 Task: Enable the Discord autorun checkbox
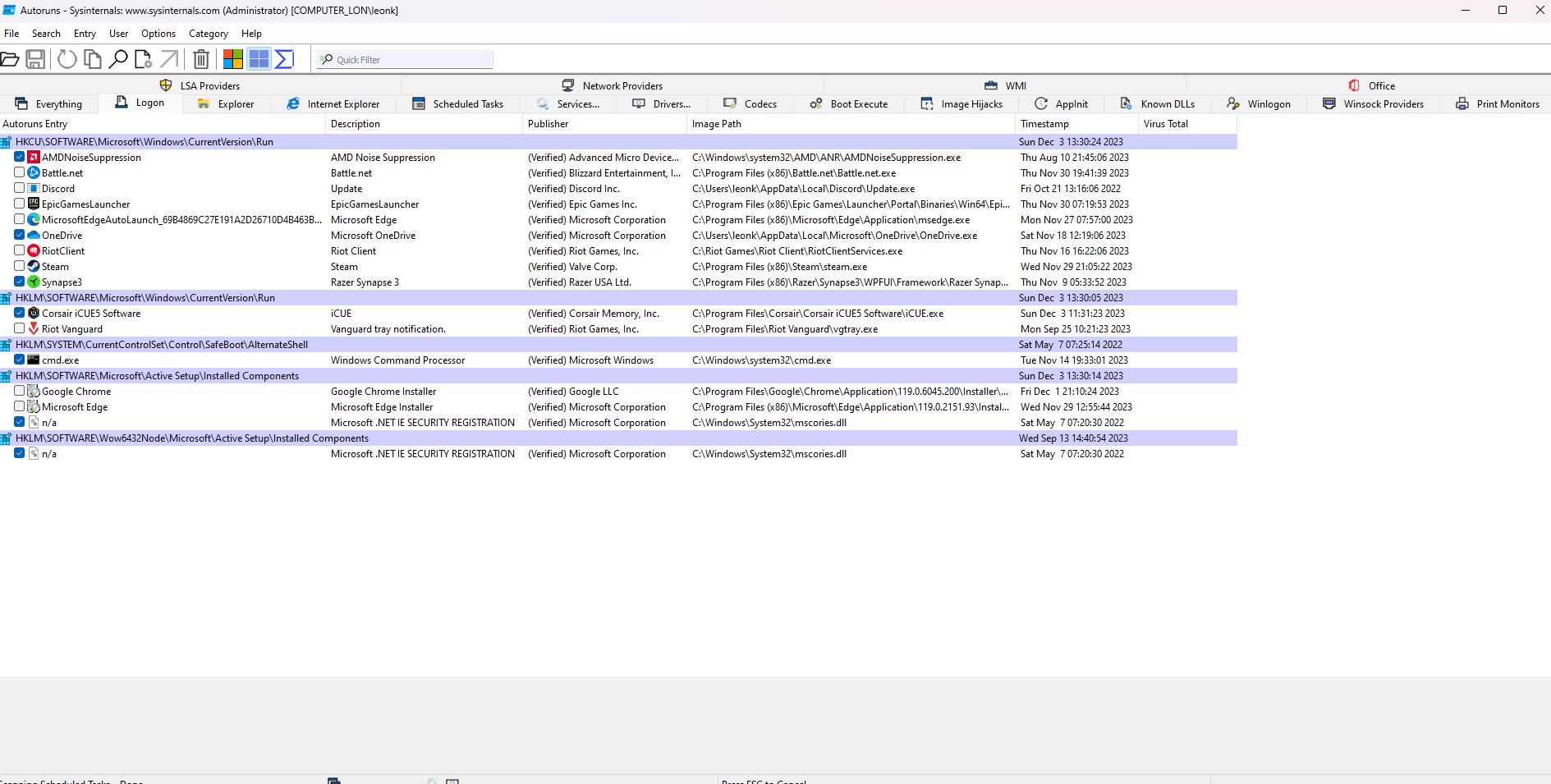click(x=19, y=188)
